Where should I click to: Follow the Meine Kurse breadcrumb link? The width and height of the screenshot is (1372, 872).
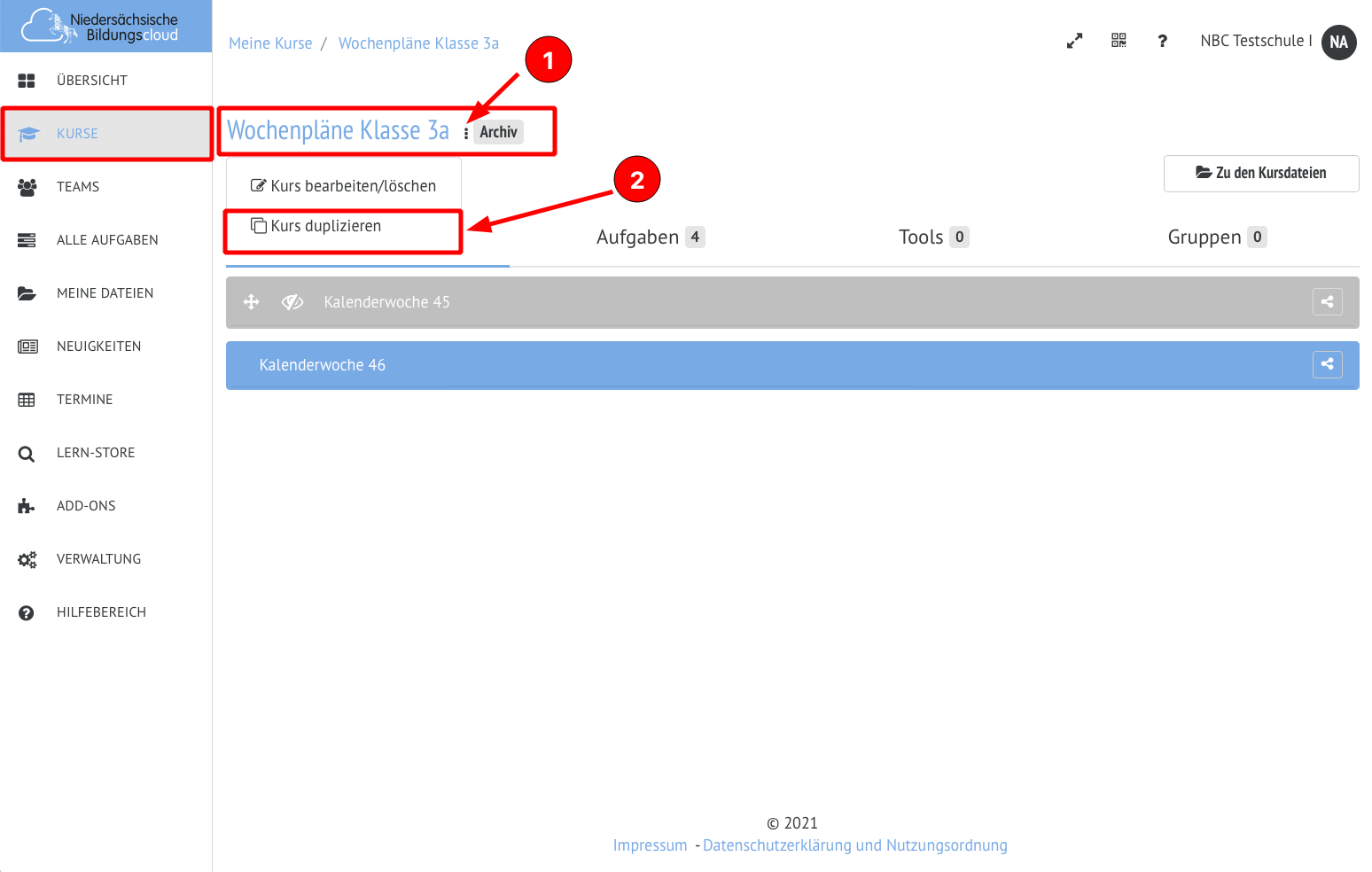click(270, 43)
